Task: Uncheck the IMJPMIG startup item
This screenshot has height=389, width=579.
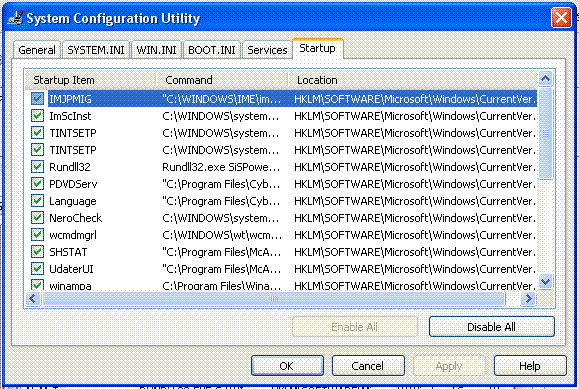Action: (37, 99)
